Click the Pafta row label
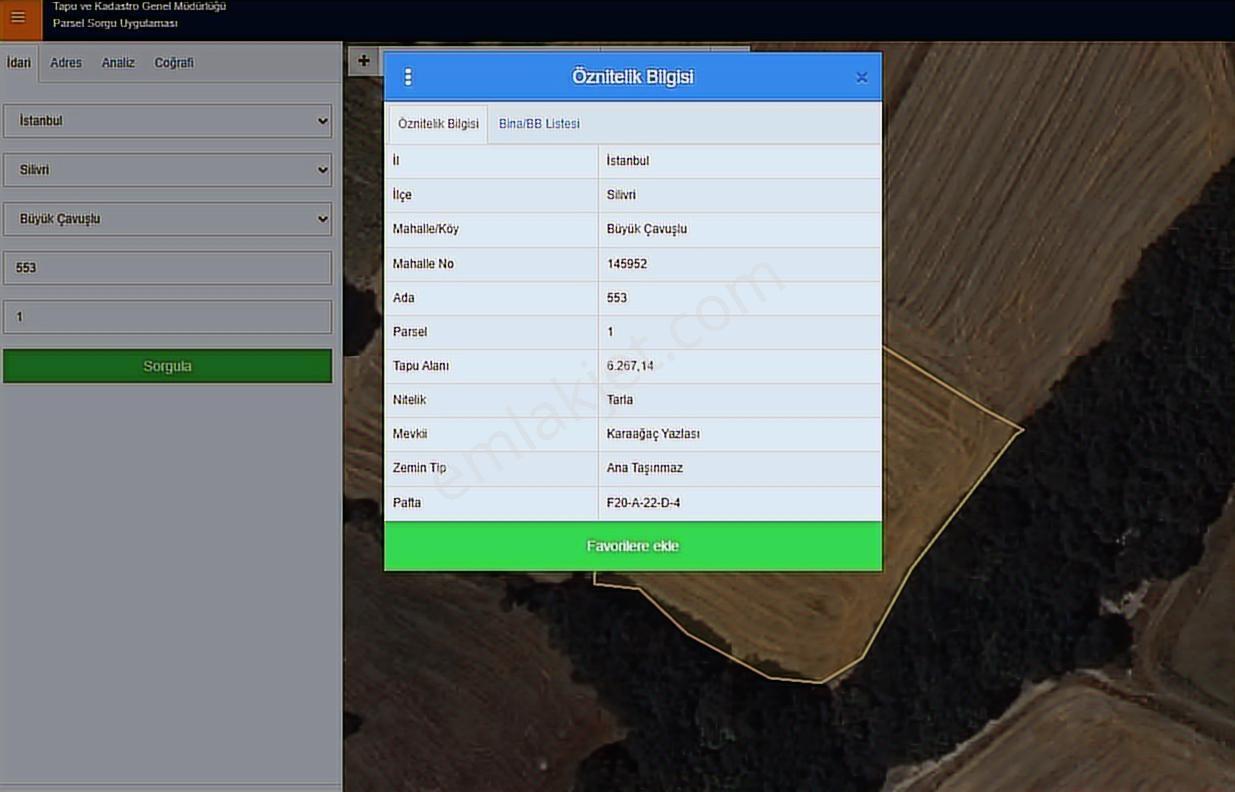Screen dimensions: 1235x792 click(x=407, y=503)
